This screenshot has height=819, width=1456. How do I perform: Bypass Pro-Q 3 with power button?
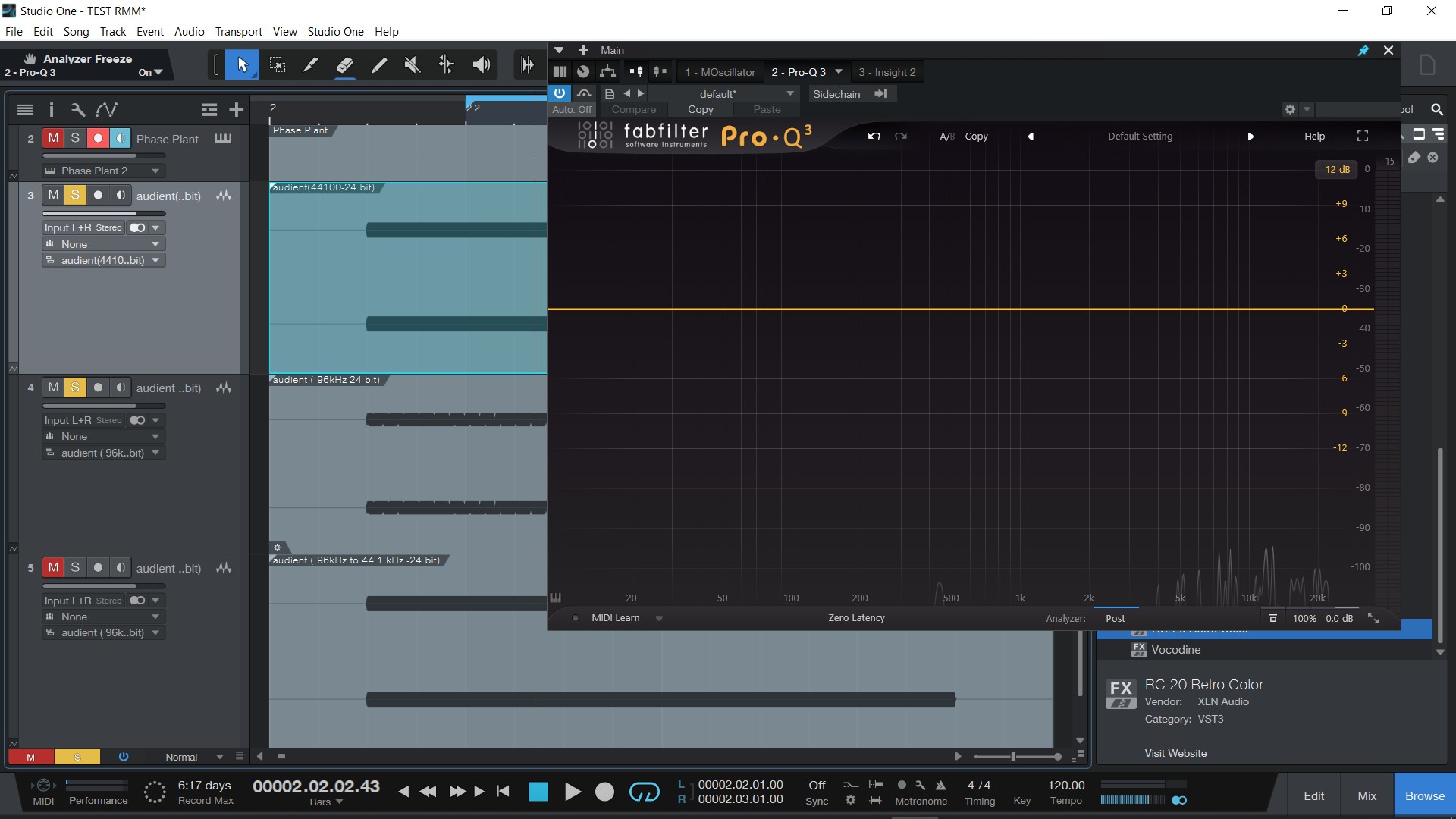coord(560,93)
